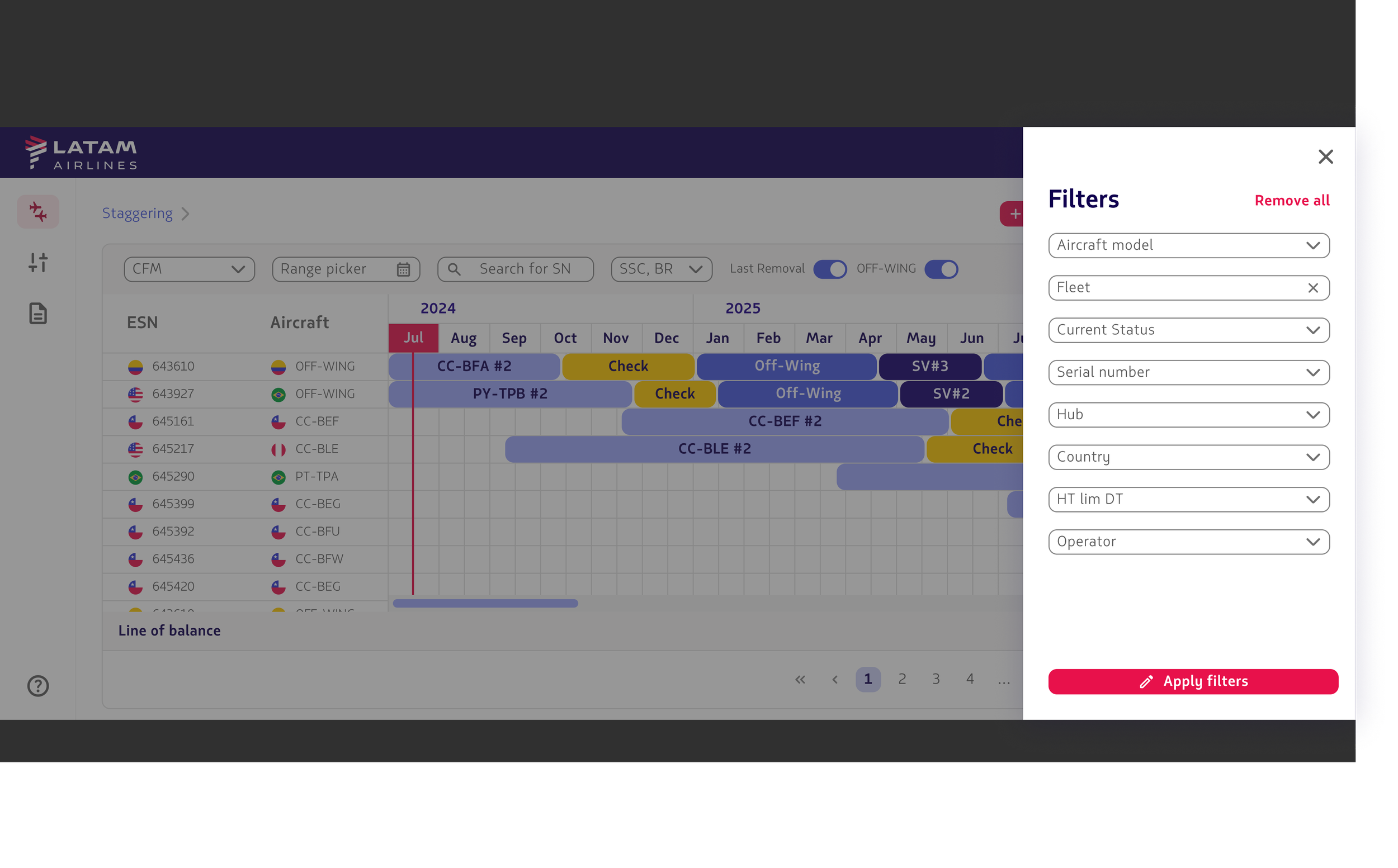Select the SV#3 timeline bar
This screenshot has width=1398, height=868.
click(930, 366)
